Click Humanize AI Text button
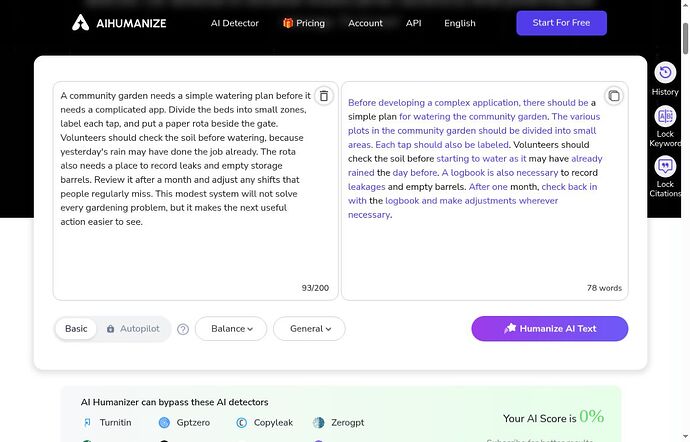The height and width of the screenshot is (442, 690). (550, 329)
